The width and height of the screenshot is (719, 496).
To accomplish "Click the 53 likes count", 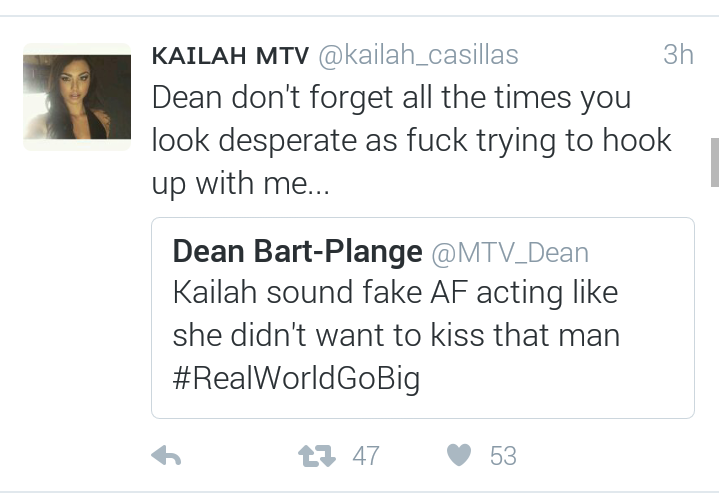I will tap(503, 456).
